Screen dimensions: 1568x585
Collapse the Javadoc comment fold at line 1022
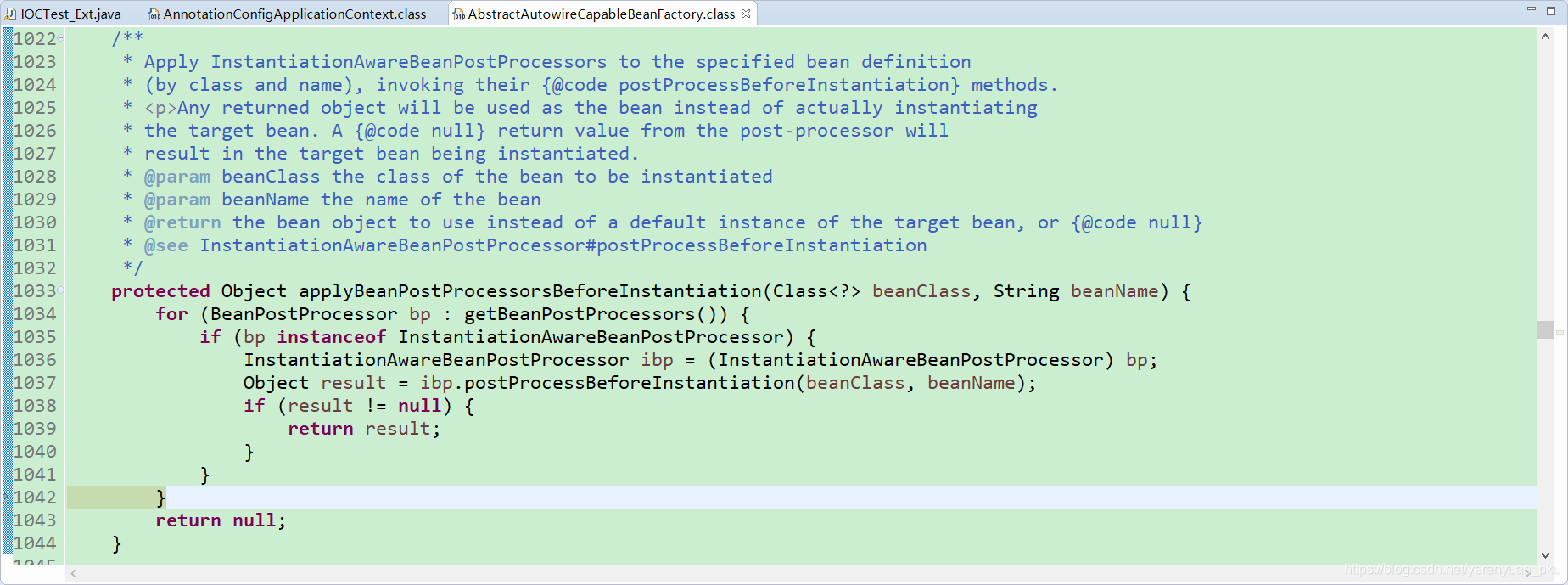(x=61, y=38)
